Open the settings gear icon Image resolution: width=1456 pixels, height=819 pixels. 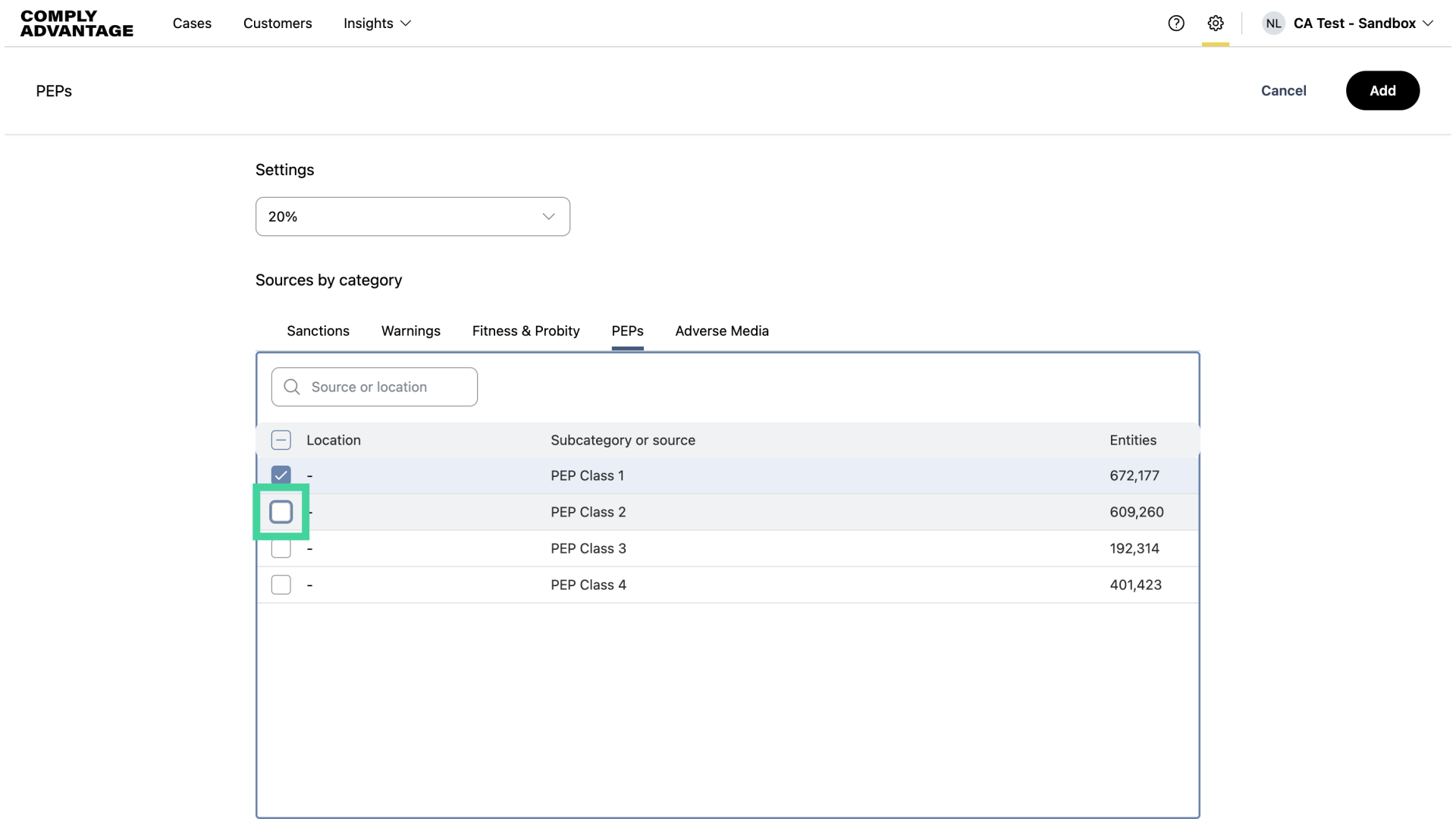1216,24
